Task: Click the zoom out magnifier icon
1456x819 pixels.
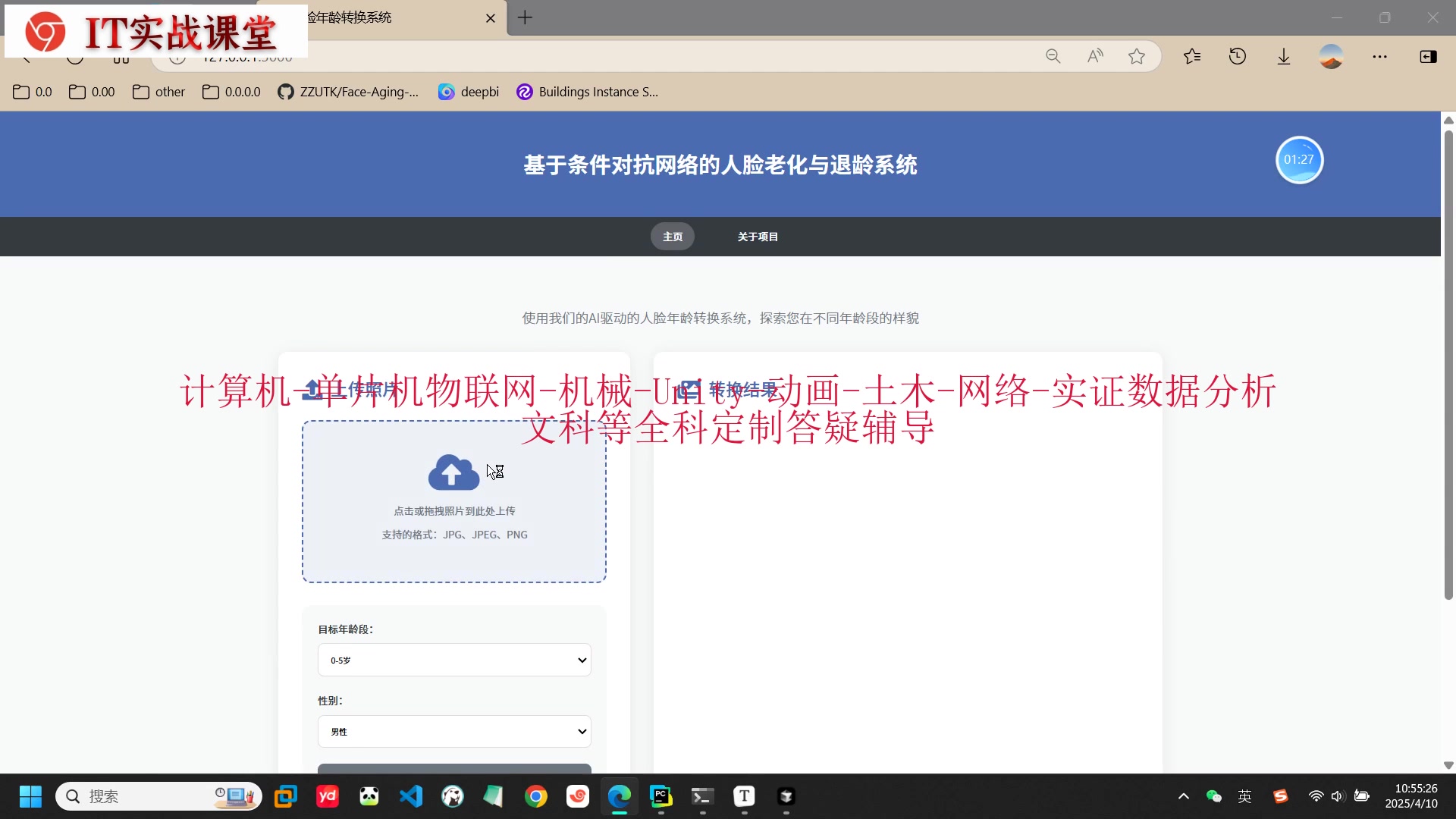Action: pos(1053,56)
